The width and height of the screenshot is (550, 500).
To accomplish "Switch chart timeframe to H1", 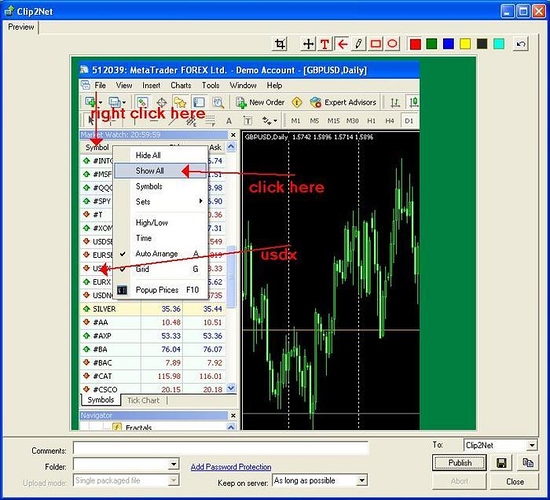I will pos(371,121).
